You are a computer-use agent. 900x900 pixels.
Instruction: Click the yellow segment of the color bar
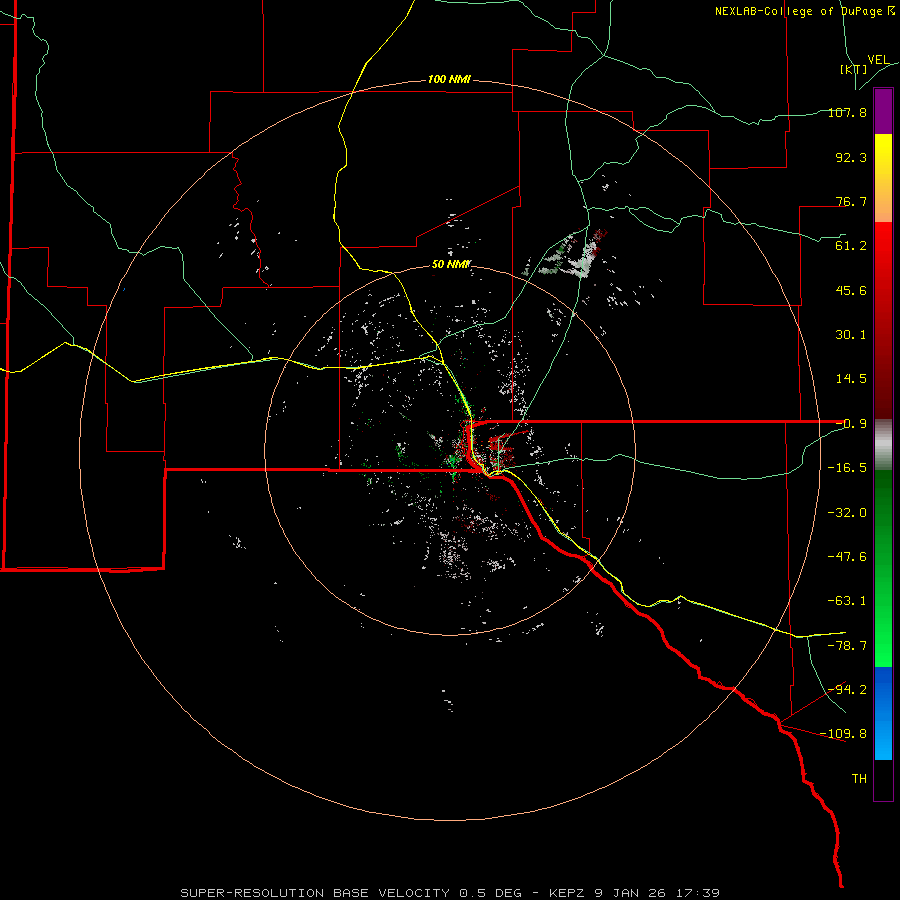click(883, 178)
